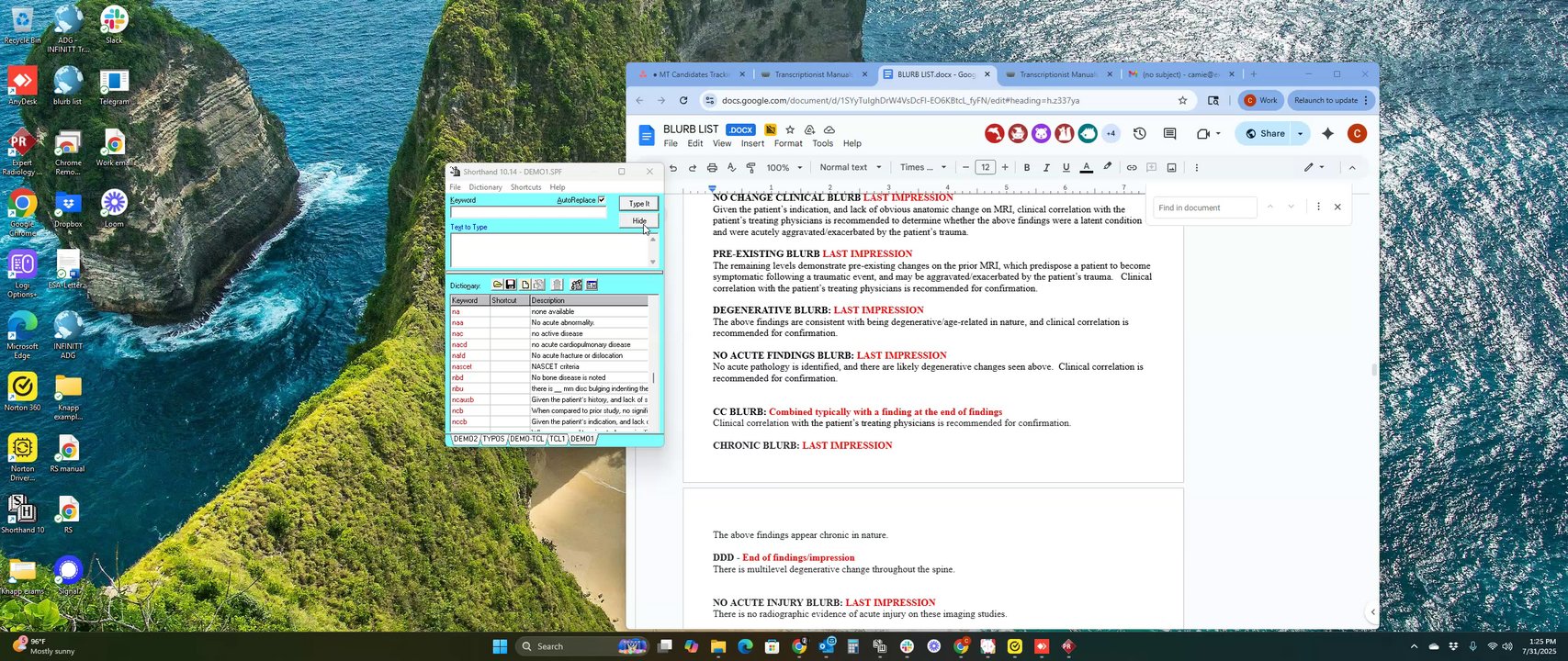Viewport: 1568px width, 661px height.
Task: Redo edit in Google Docs toolbar
Action: click(x=693, y=168)
